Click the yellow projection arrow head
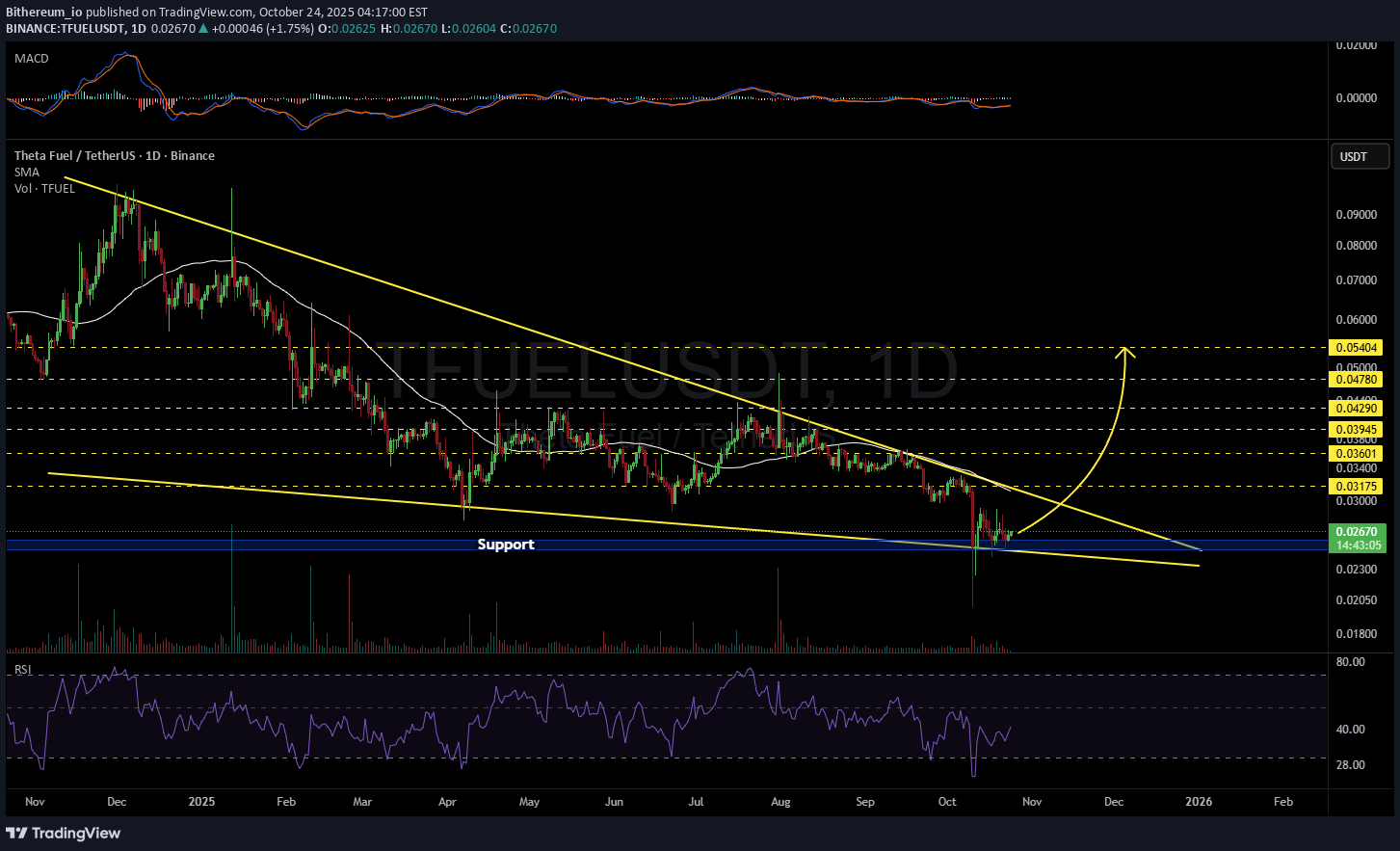 tap(1124, 352)
